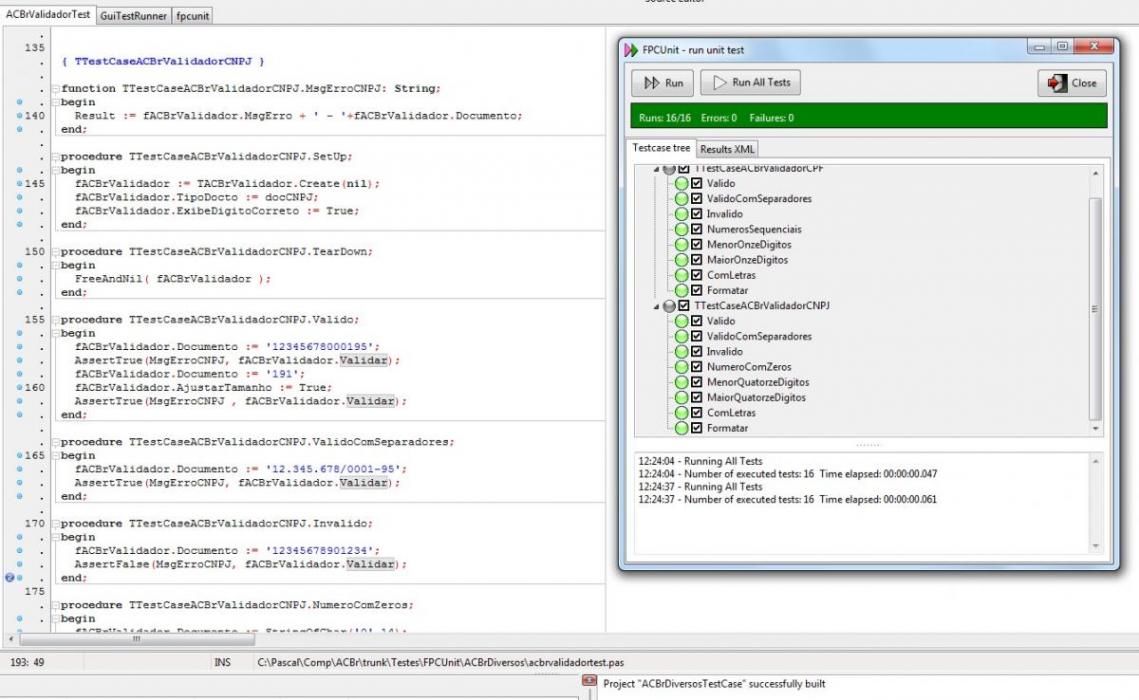This screenshot has width=1139, height=700.
Task: Collapse the TTestCaseACBrValidadorCPF tree node
Action: coord(656,169)
